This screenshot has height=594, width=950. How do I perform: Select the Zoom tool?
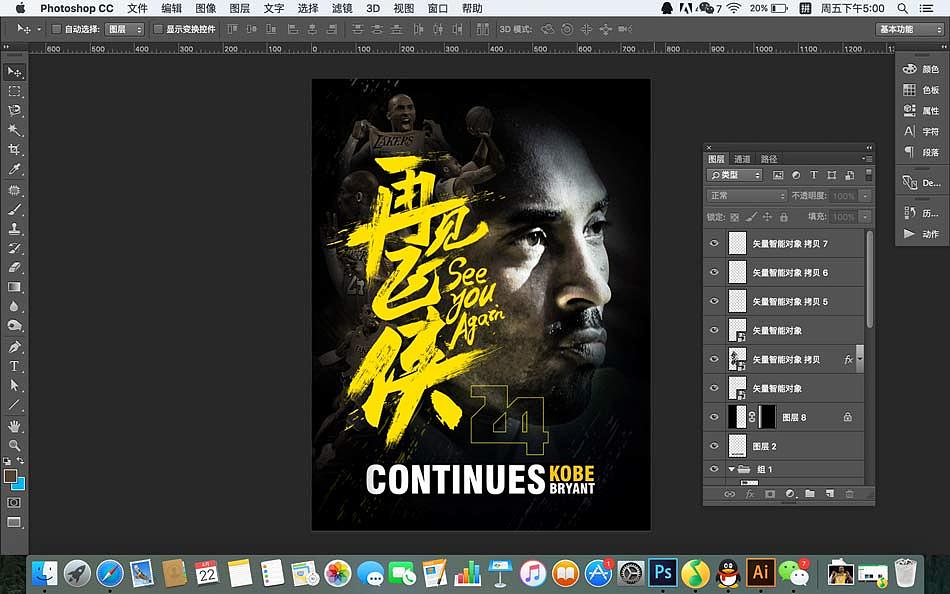pos(15,445)
